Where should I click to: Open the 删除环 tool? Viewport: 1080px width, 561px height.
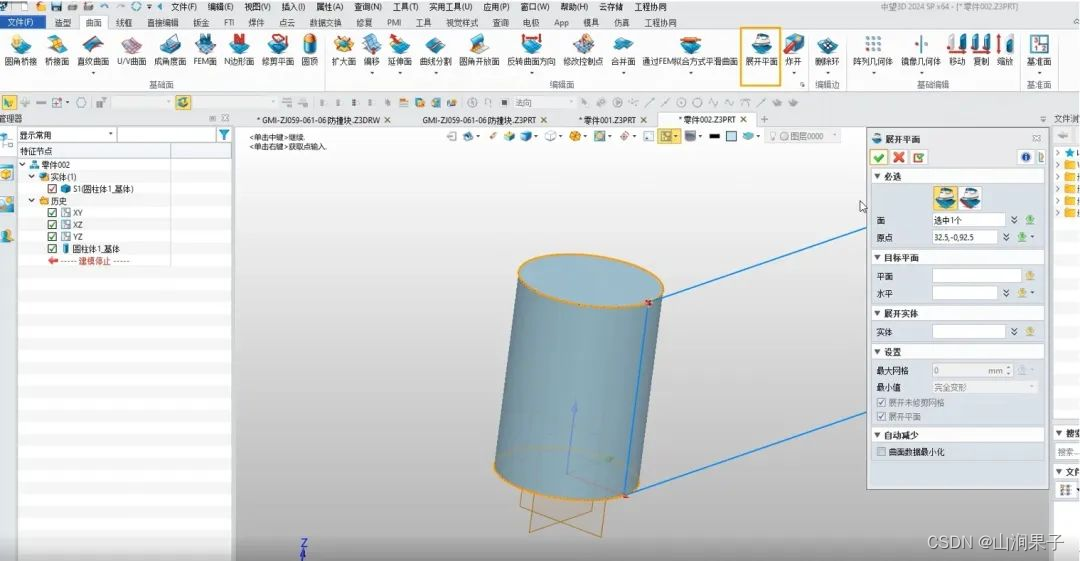tap(827, 50)
